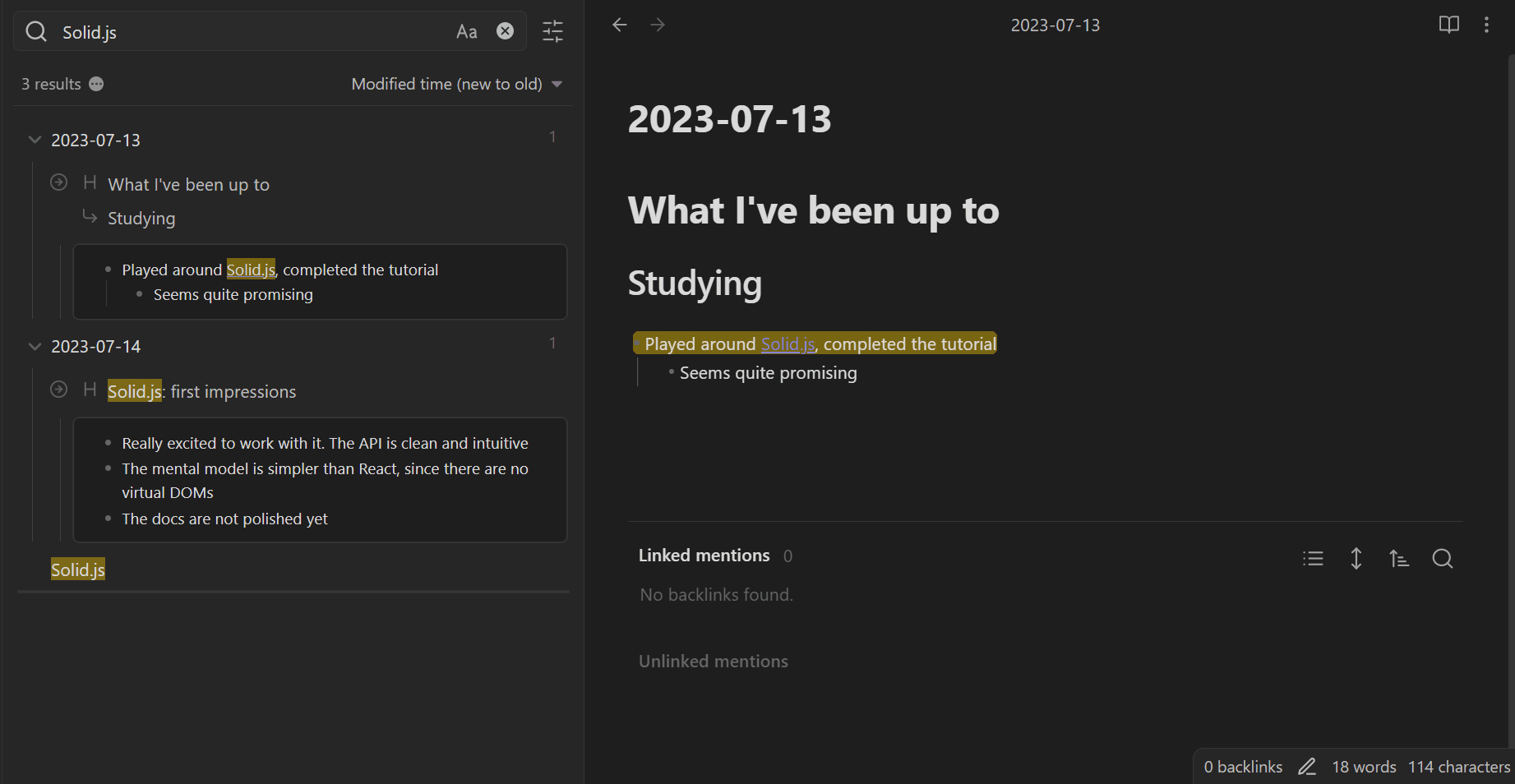Toggle show more context icon in backlinks
Viewport: 1515px width, 784px height.
pos(1356,559)
